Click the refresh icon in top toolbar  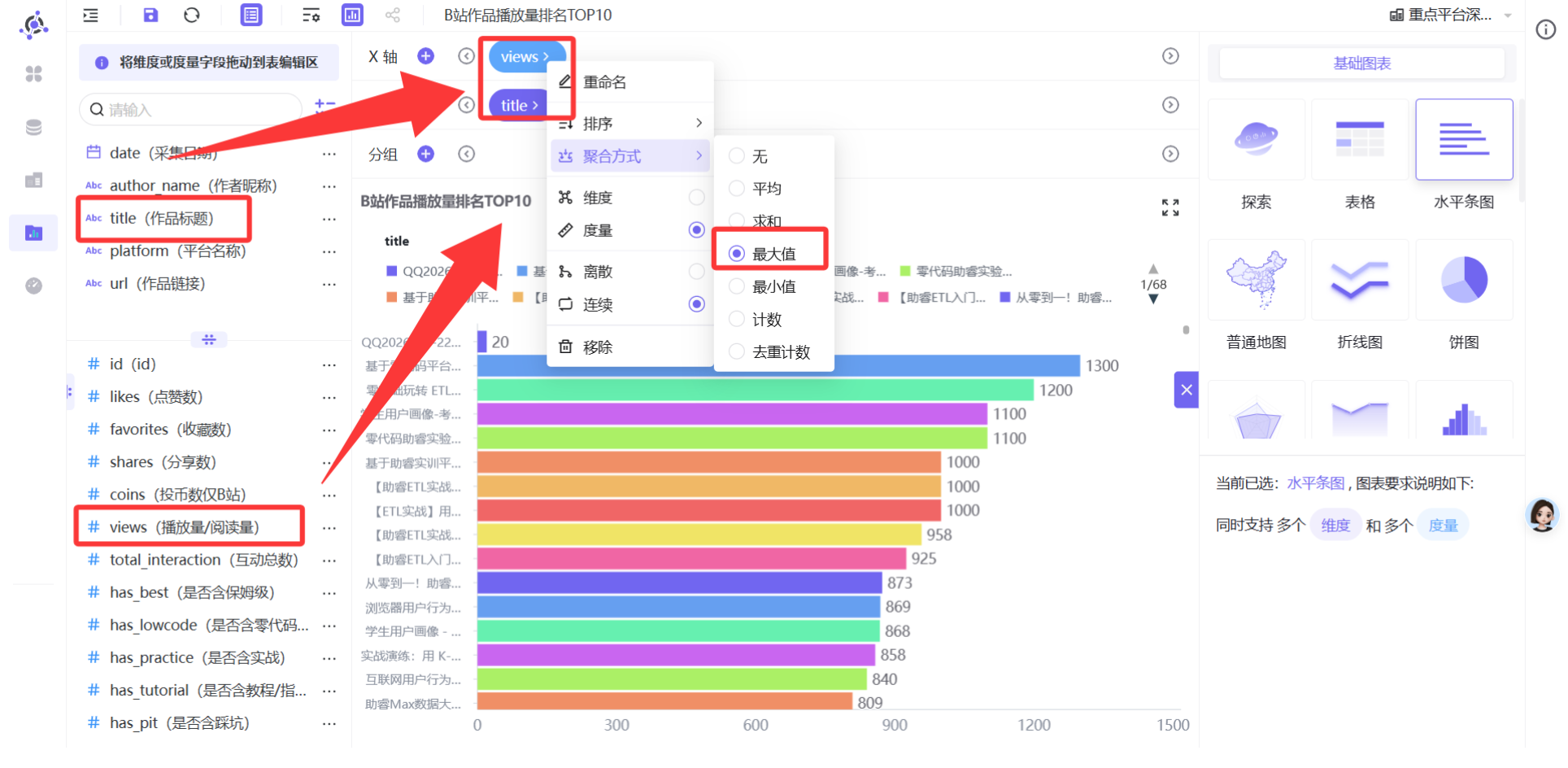192,15
